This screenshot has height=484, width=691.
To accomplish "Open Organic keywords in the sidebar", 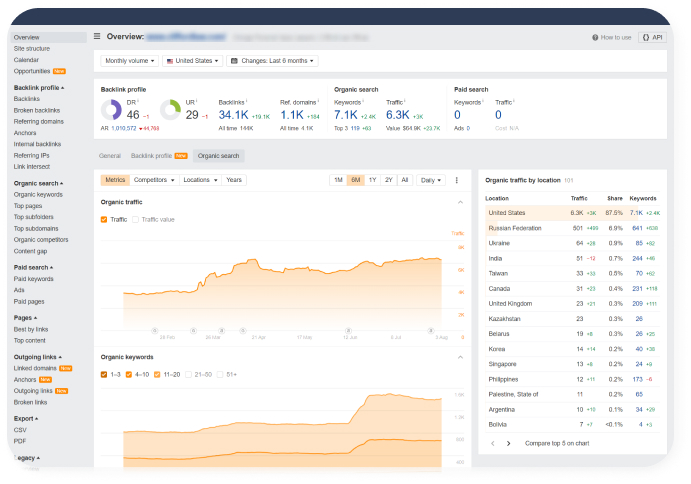I will tap(37, 196).
